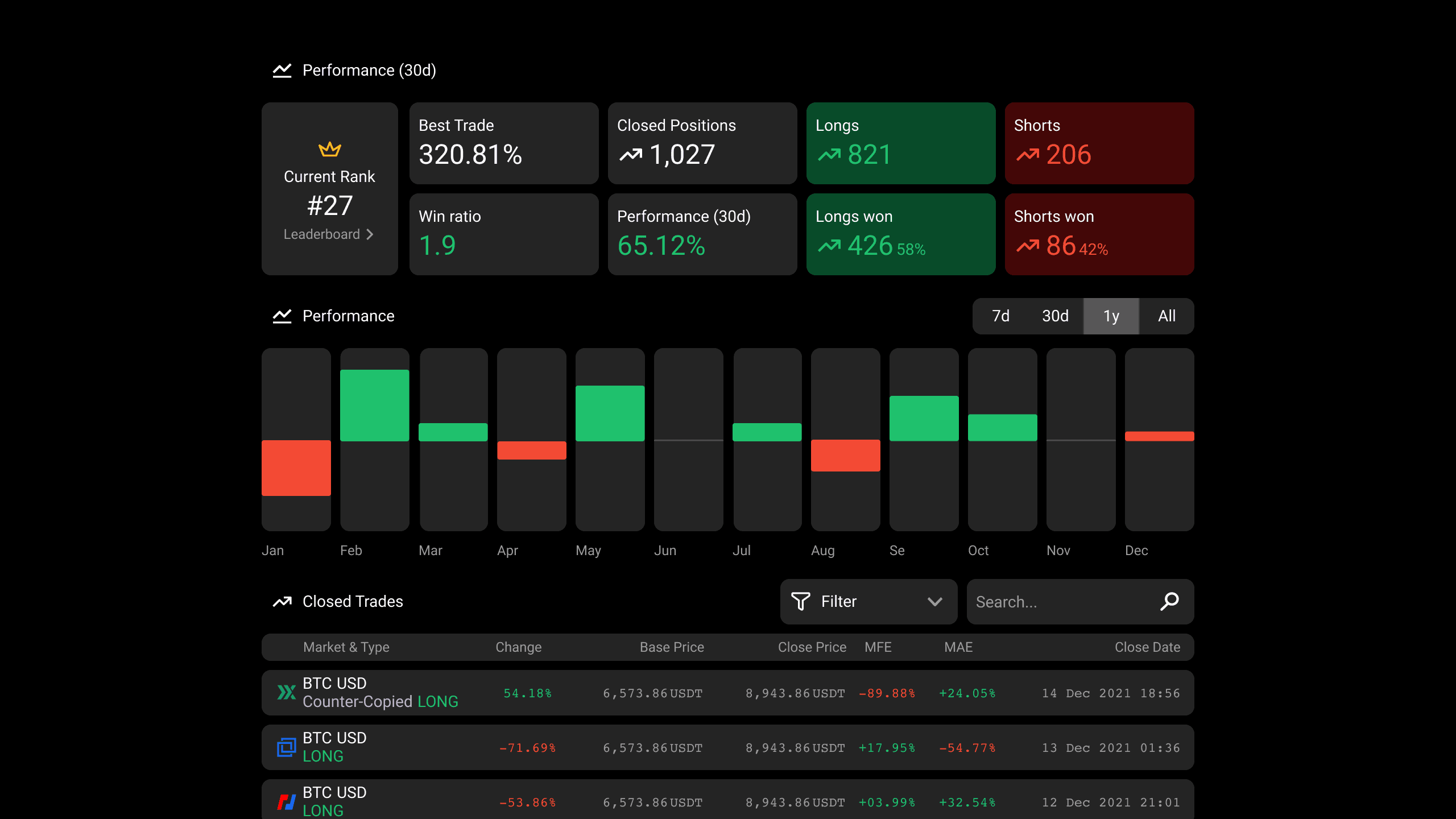Click the -54.77% MAE value

(x=967, y=748)
